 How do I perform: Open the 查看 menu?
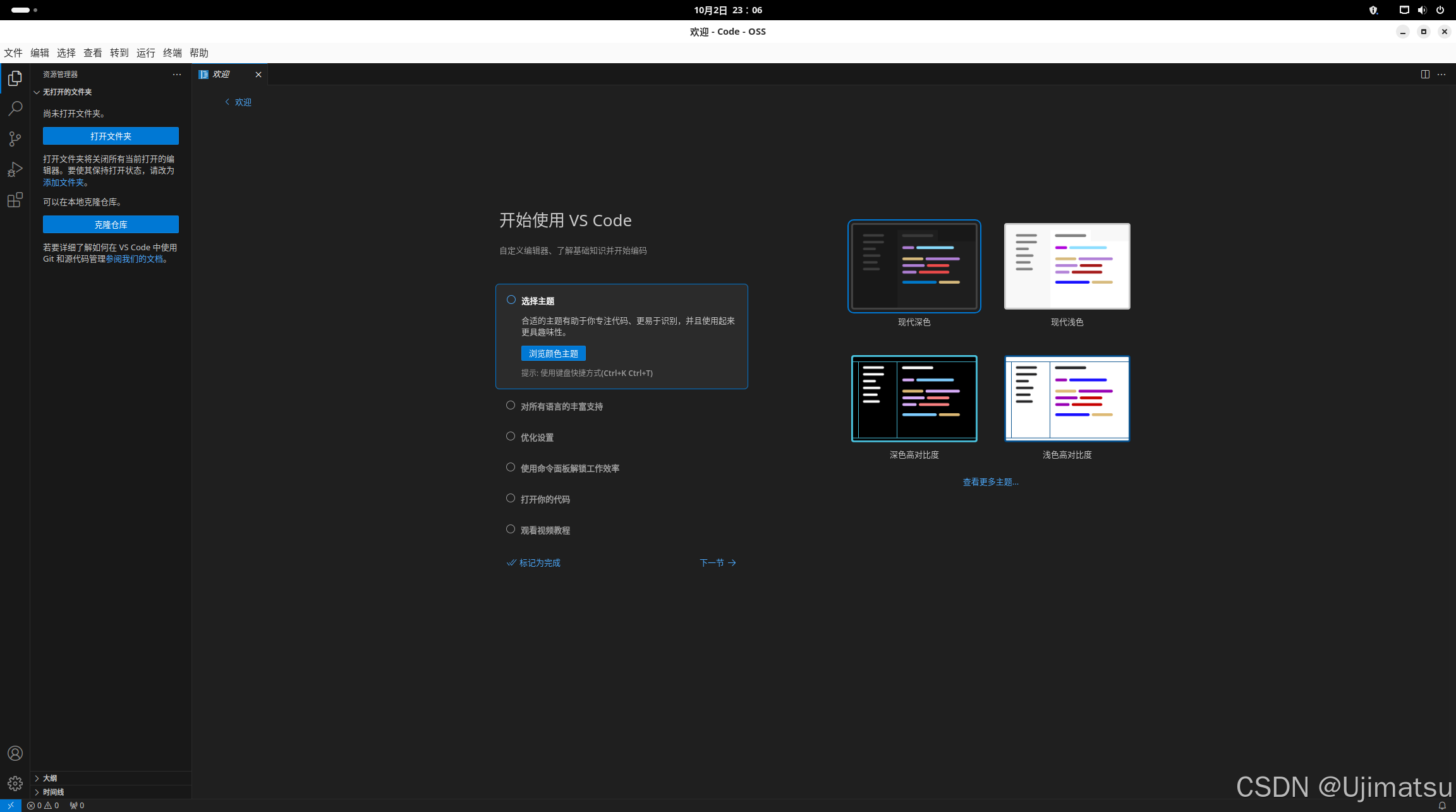pyautogui.click(x=92, y=53)
